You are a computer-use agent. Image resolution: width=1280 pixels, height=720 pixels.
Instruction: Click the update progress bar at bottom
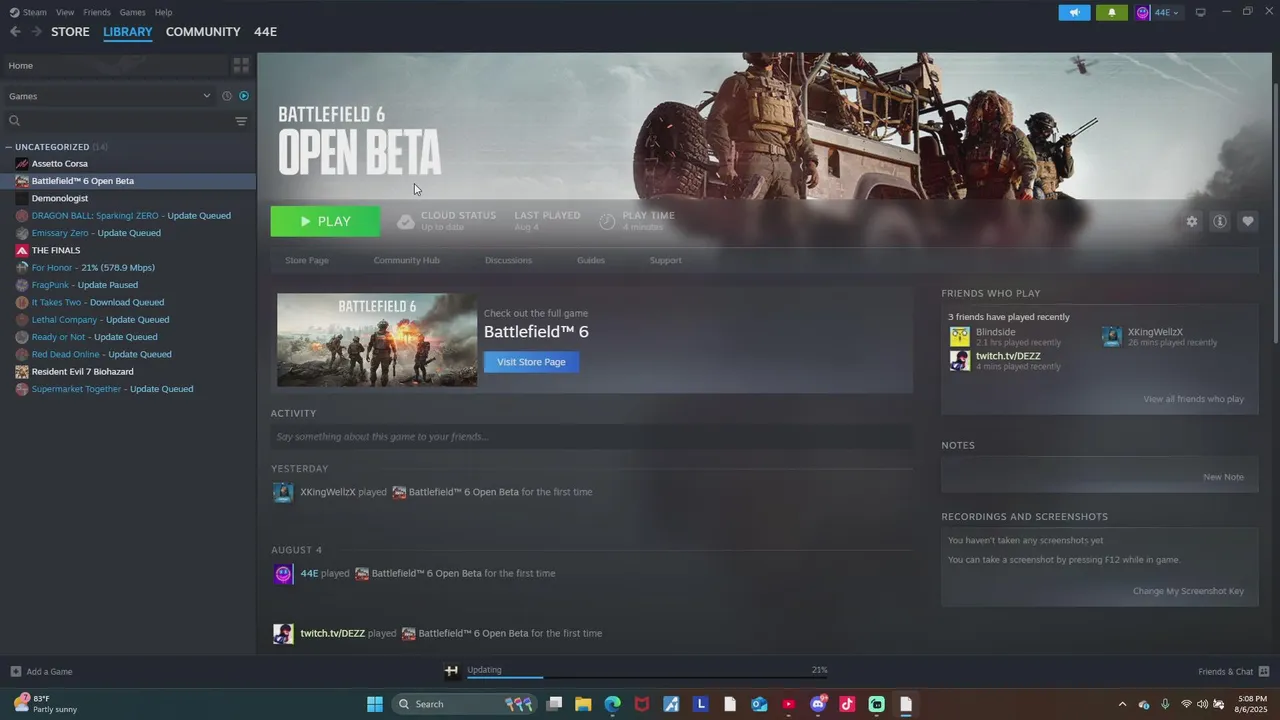click(647, 677)
